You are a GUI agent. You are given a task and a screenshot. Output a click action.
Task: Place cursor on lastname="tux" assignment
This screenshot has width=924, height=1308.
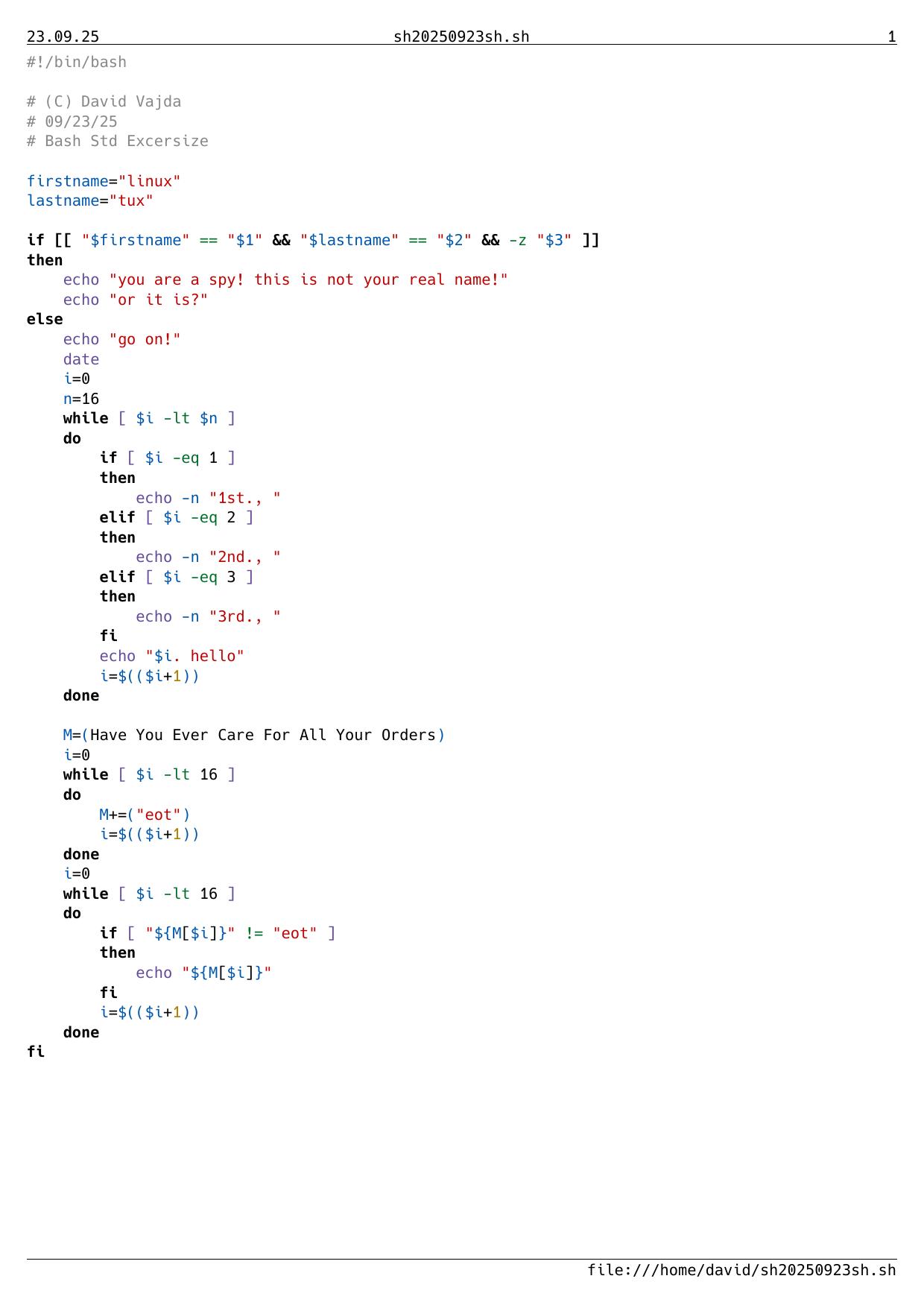pyautogui.click(x=90, y=200)
